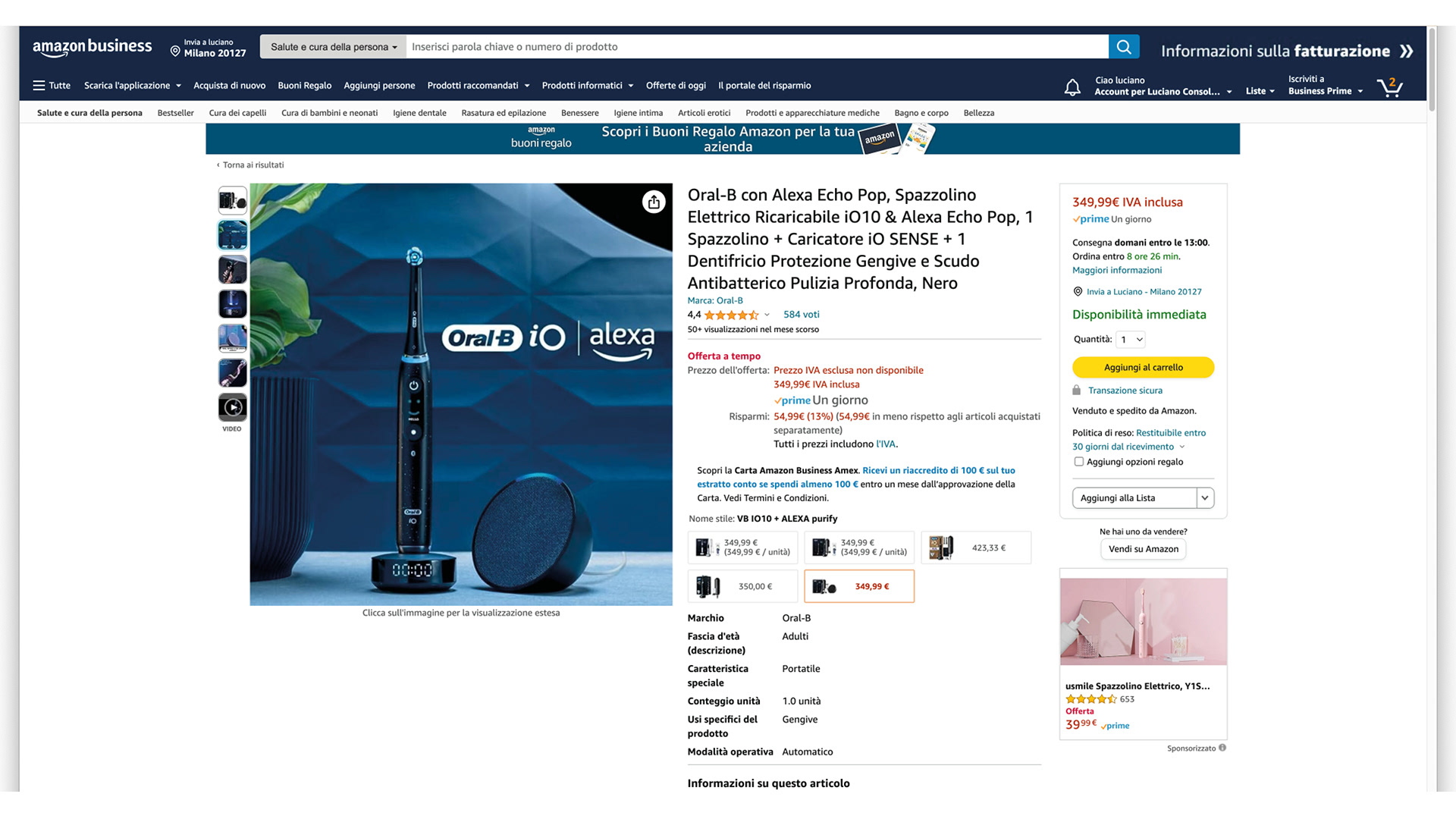Expand the Aggiungi alla Lista arrow
Screen dimensions: 1456x819
click(1205, 497)
